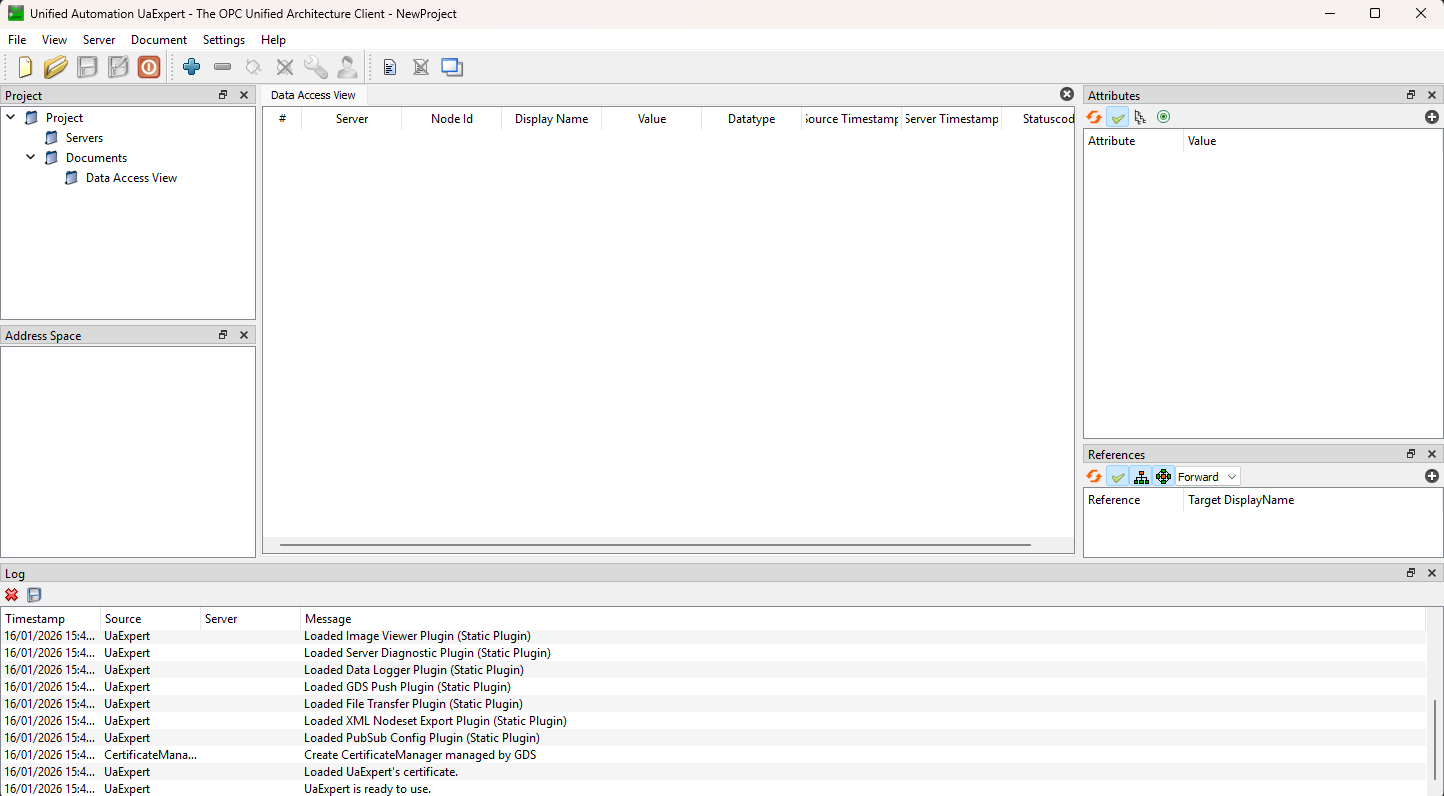Viewport: 1444px width, 796px height.
Task: Disconnect server via the crossed plug icon
Action: [284, 67]
